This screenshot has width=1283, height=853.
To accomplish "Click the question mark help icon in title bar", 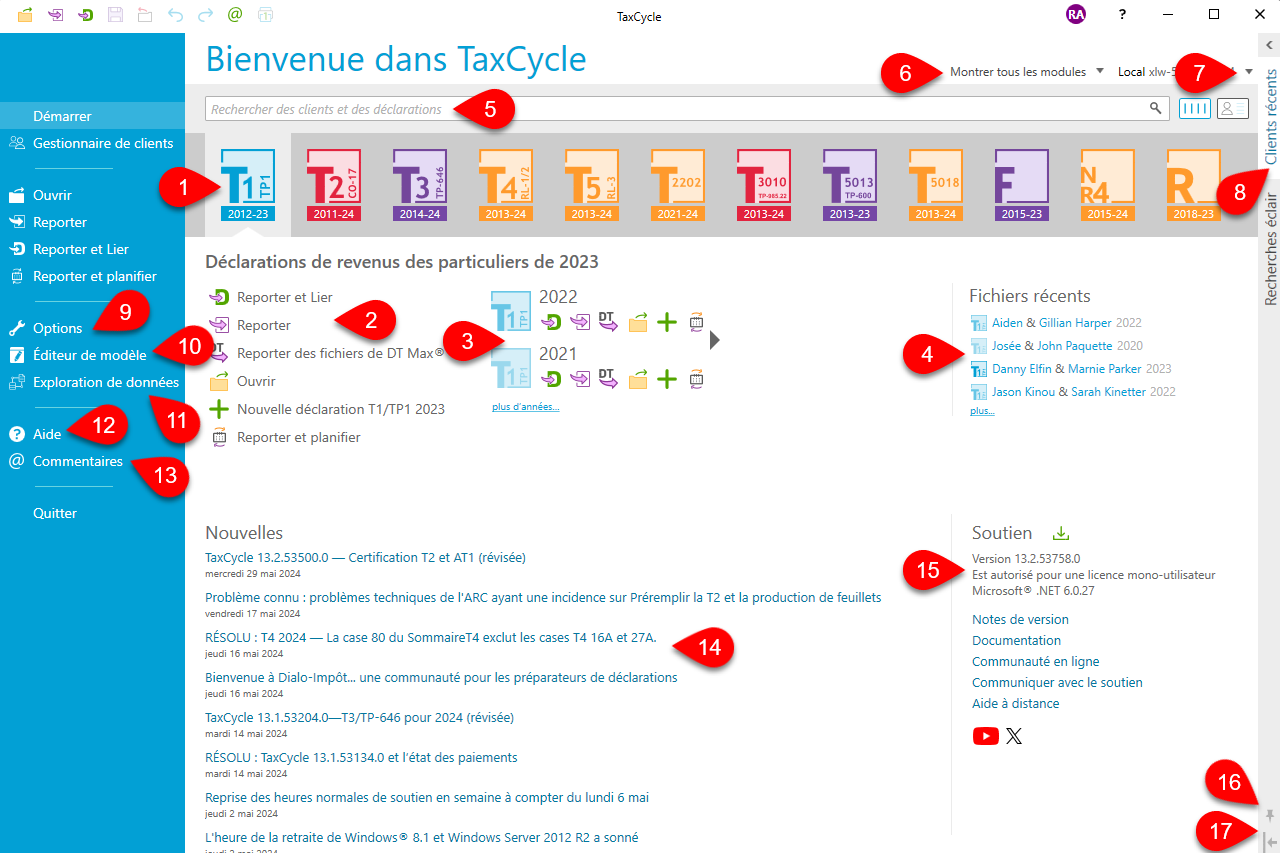I will click(x=1123, y=15).
